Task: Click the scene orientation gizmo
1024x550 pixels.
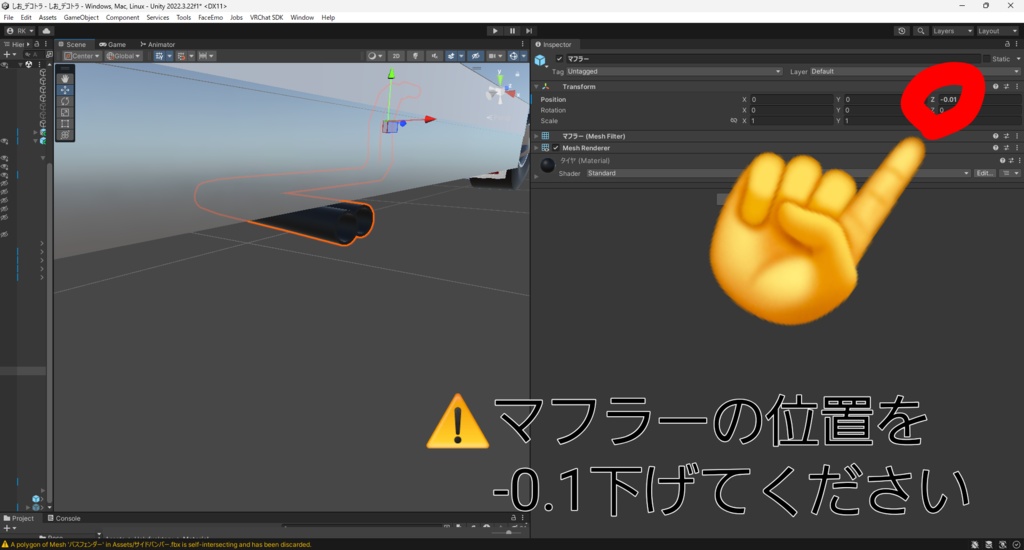Action: click(502, 89)
